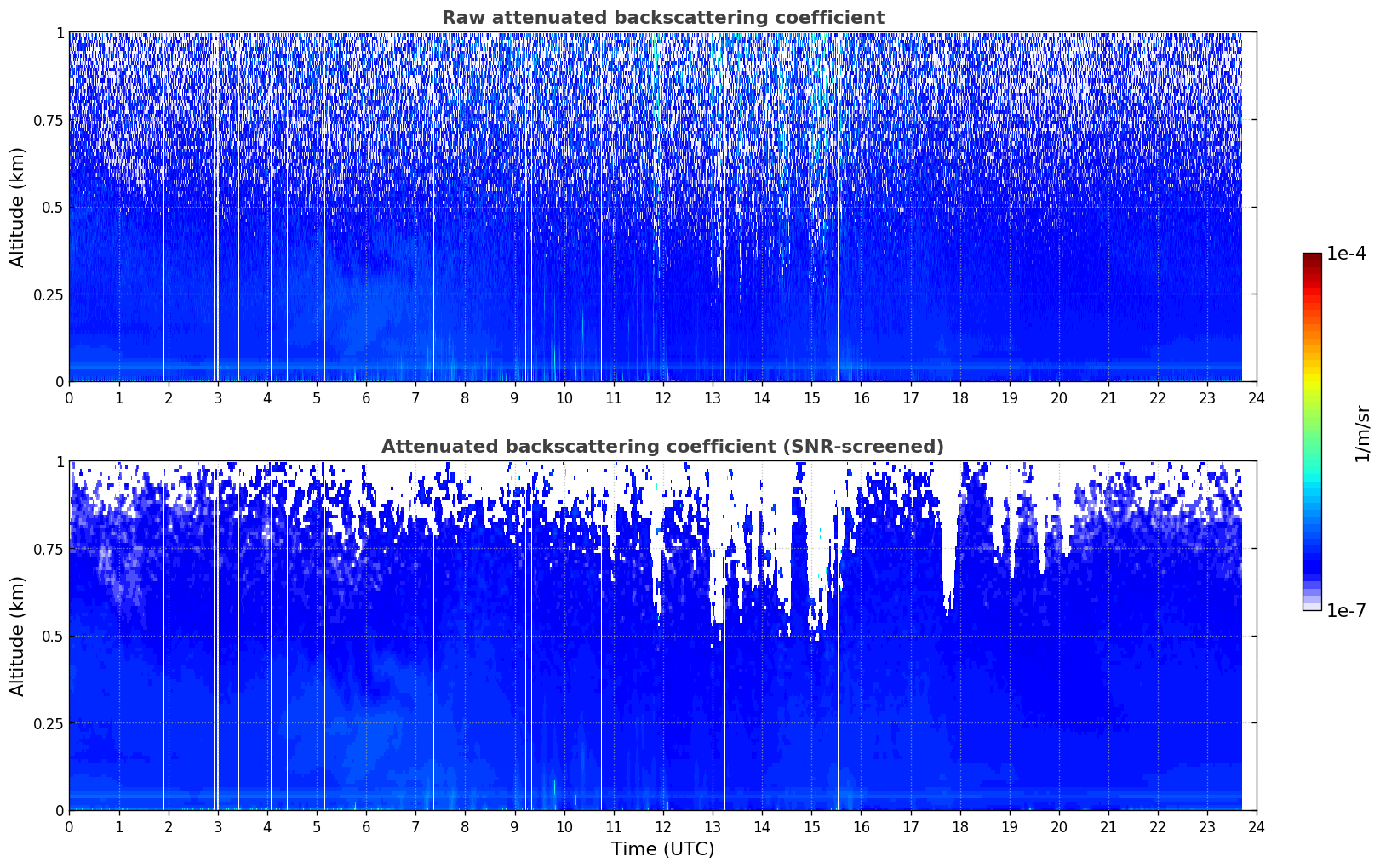Click the "Time (UTC)" x-axis label
The height and width of the screenshot is (868, 1380).
click(662, 849)
